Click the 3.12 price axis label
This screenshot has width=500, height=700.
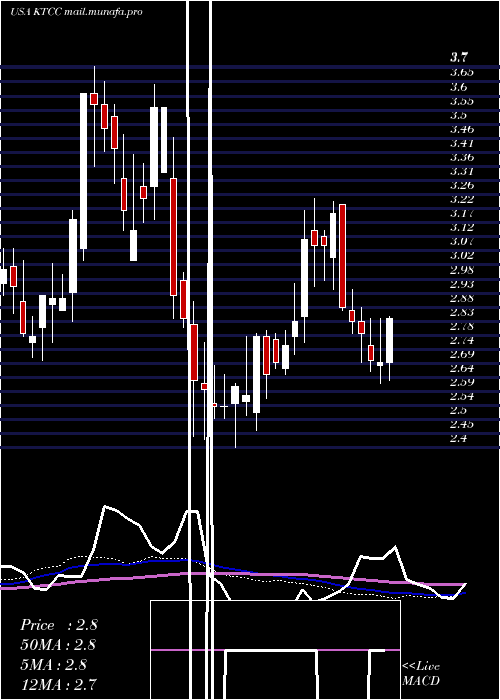coord(462,228)
